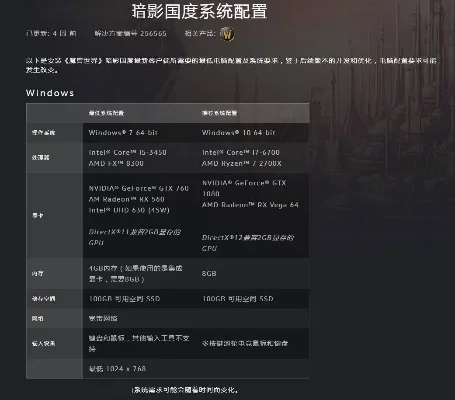Viewport: 455px width, 400px height.
Task: Click the 'Radeon™ RX 560' graphics entry
Action: click(x=126, y=199)
